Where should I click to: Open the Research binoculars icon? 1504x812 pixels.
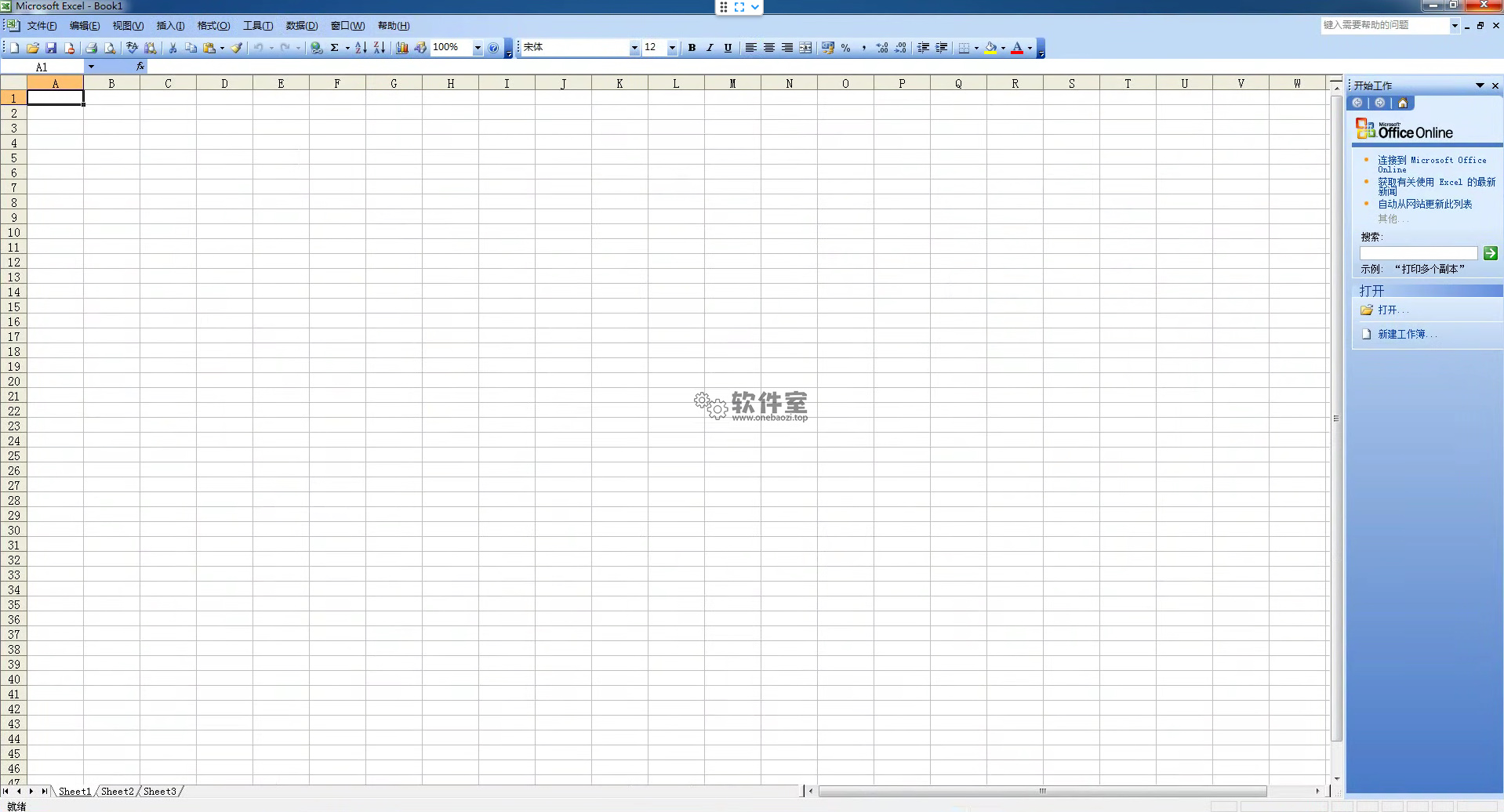coord(151,48)
